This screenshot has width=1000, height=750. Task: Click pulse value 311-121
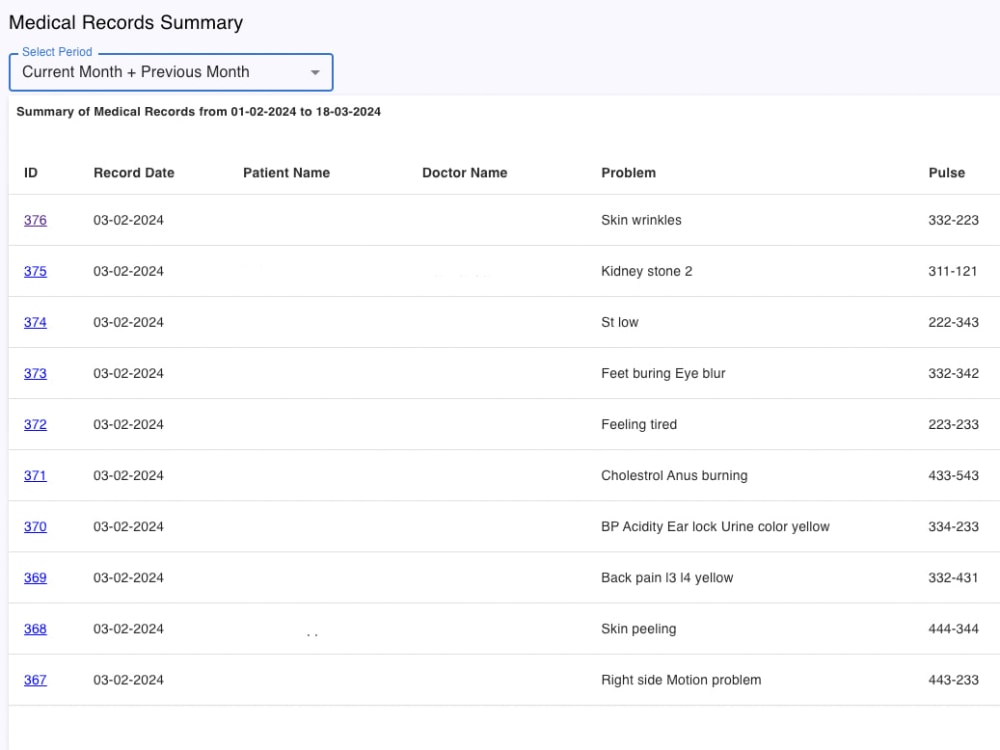coord(953,271)
